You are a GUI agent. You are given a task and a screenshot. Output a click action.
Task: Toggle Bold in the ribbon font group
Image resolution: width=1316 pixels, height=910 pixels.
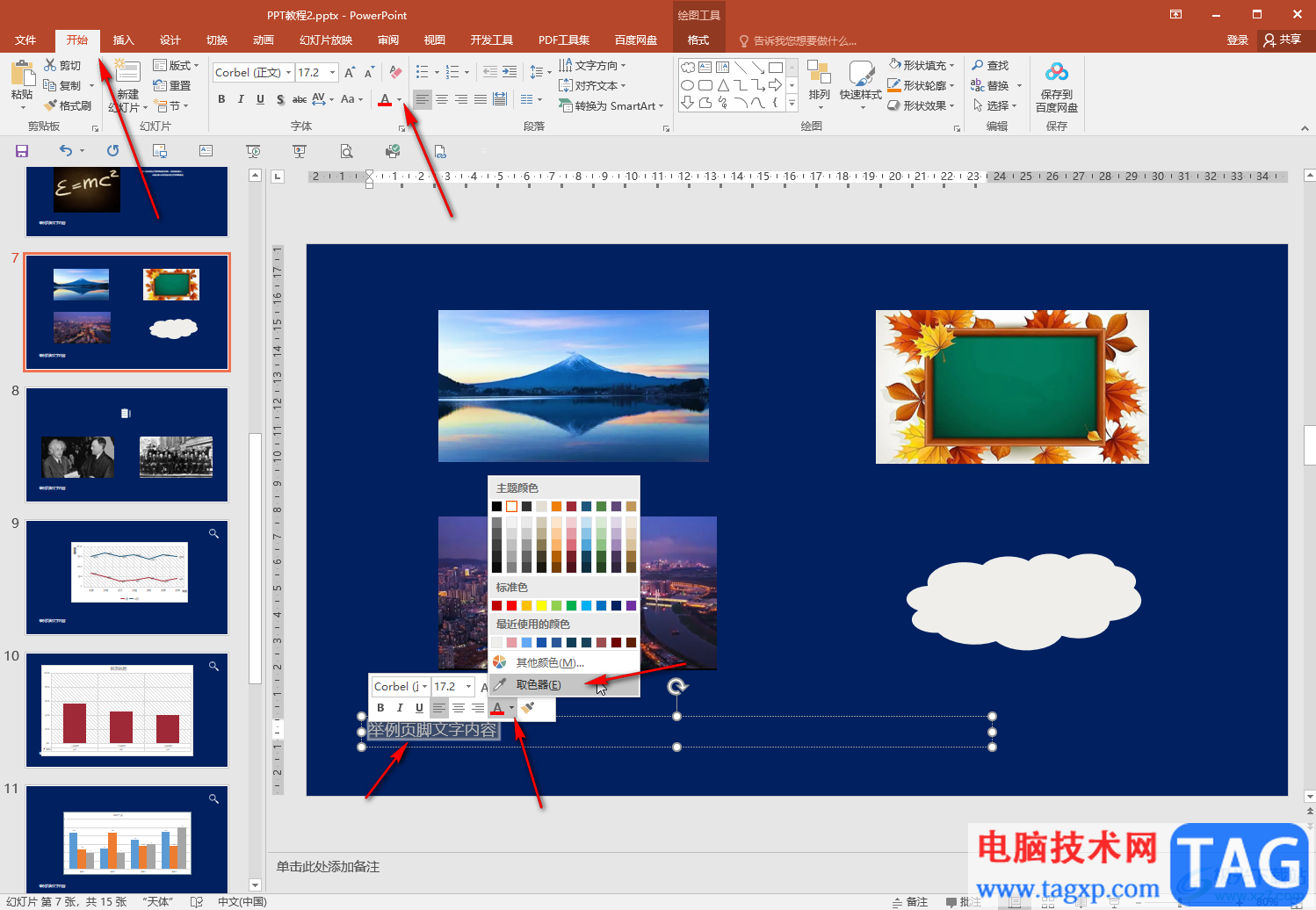pyautogui.click(x=221, y=99)
